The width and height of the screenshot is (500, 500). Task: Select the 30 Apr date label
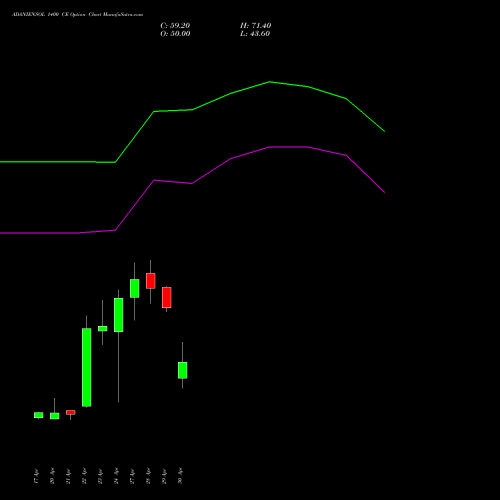point(180,476)
